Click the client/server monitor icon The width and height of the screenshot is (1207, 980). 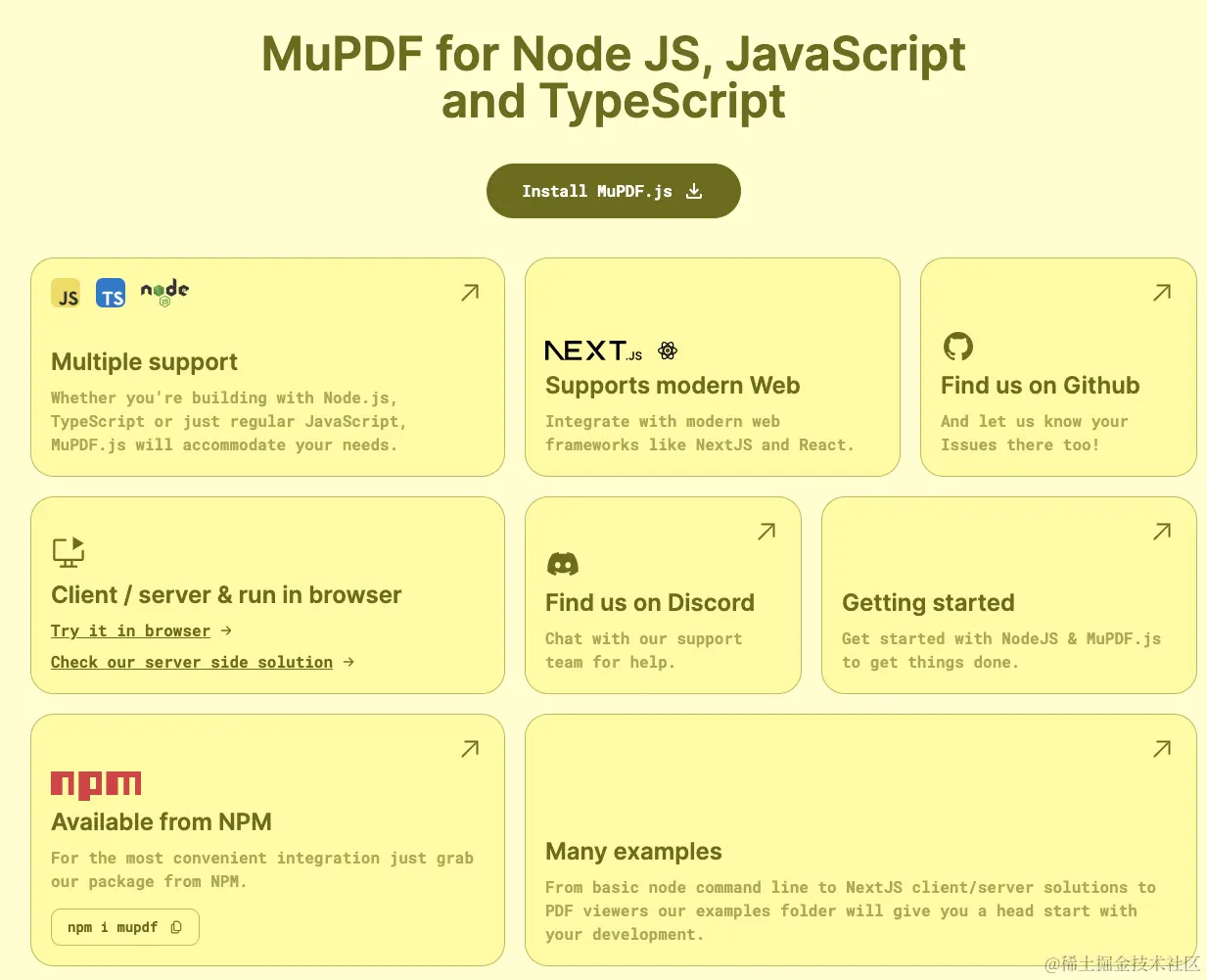click(x=69, y=552)
